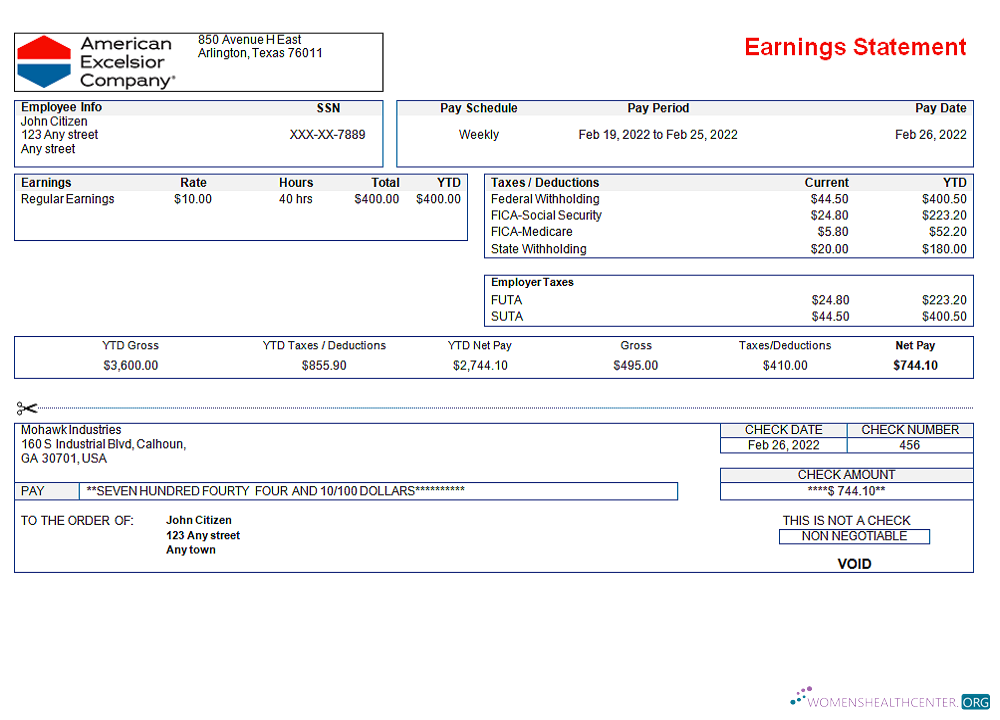This screenshot has height=720, width=1000.
Task: Click the NON NEGOTIABLE box
Action: tap(854, 536)
